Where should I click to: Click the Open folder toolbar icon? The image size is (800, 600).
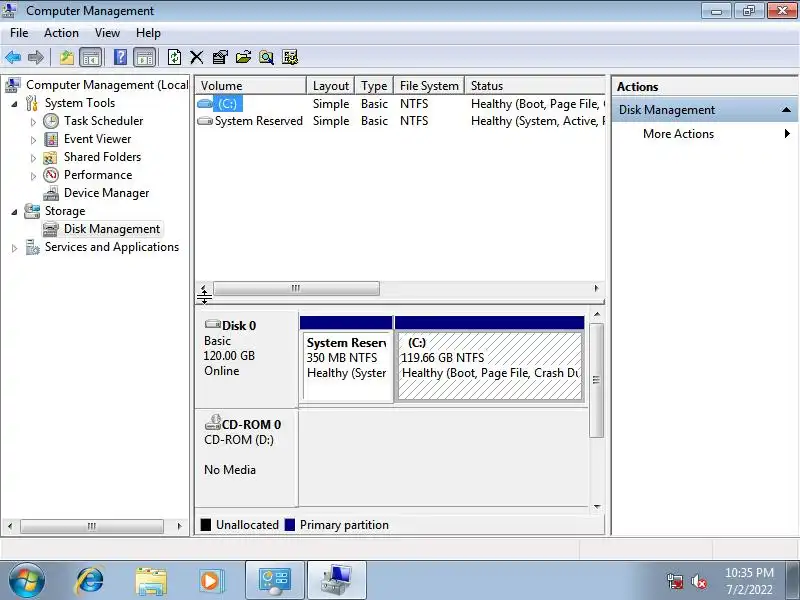[x=243, y=57]
